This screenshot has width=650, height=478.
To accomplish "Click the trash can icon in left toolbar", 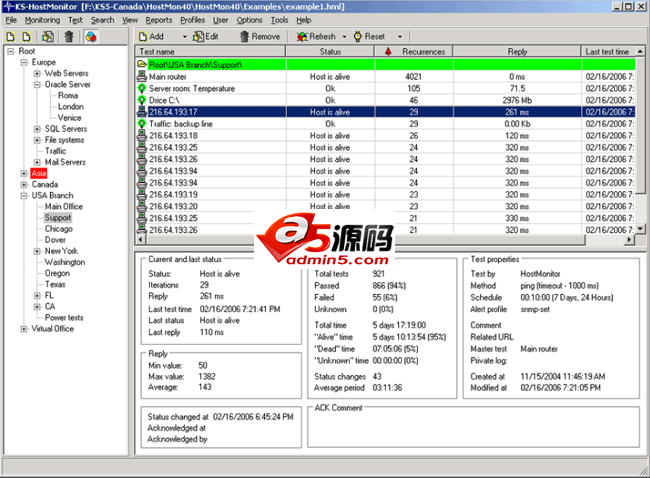I will pos(69,37).
